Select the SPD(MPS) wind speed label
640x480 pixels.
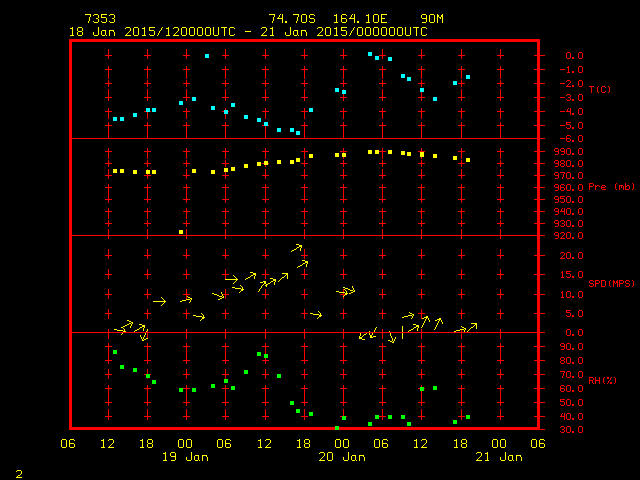[x=611, y=283]
